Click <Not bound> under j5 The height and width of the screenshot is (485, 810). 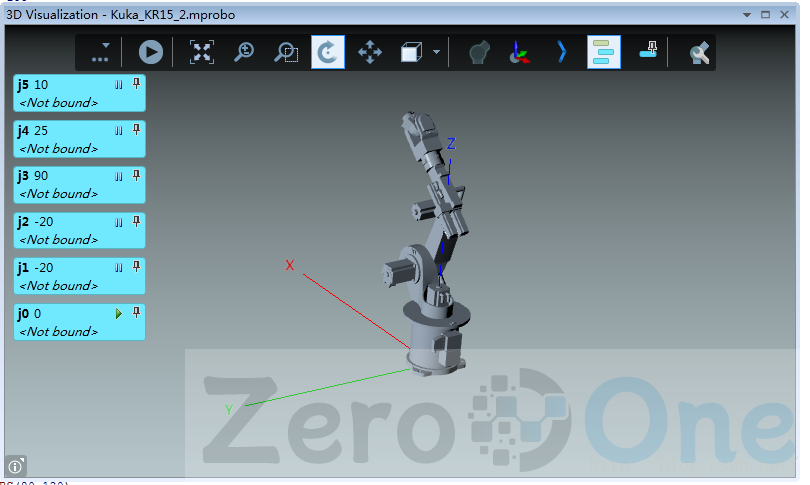58,103
